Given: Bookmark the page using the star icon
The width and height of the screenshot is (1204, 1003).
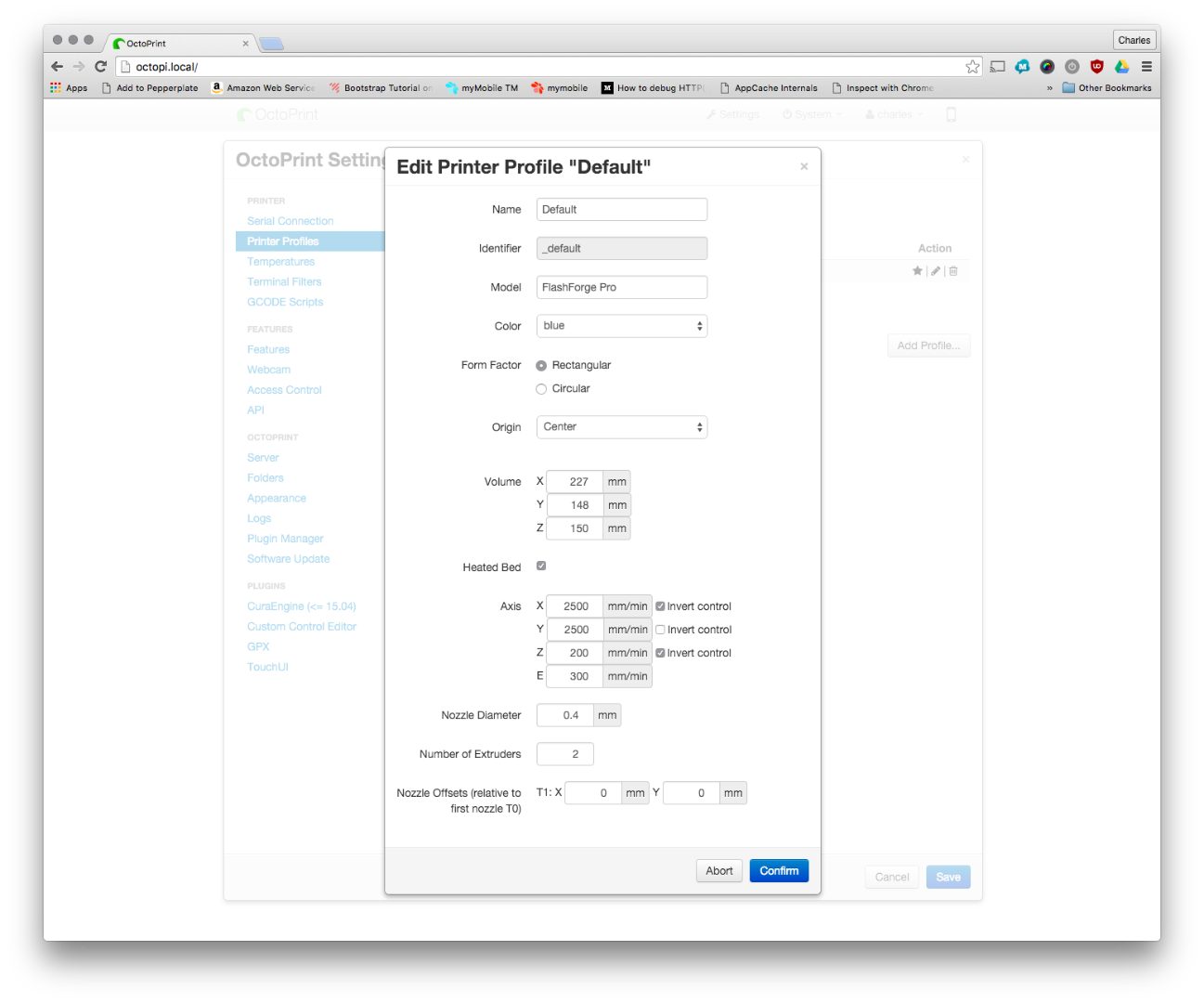Looking at the screenshot, I should click(x=972, y=66).
